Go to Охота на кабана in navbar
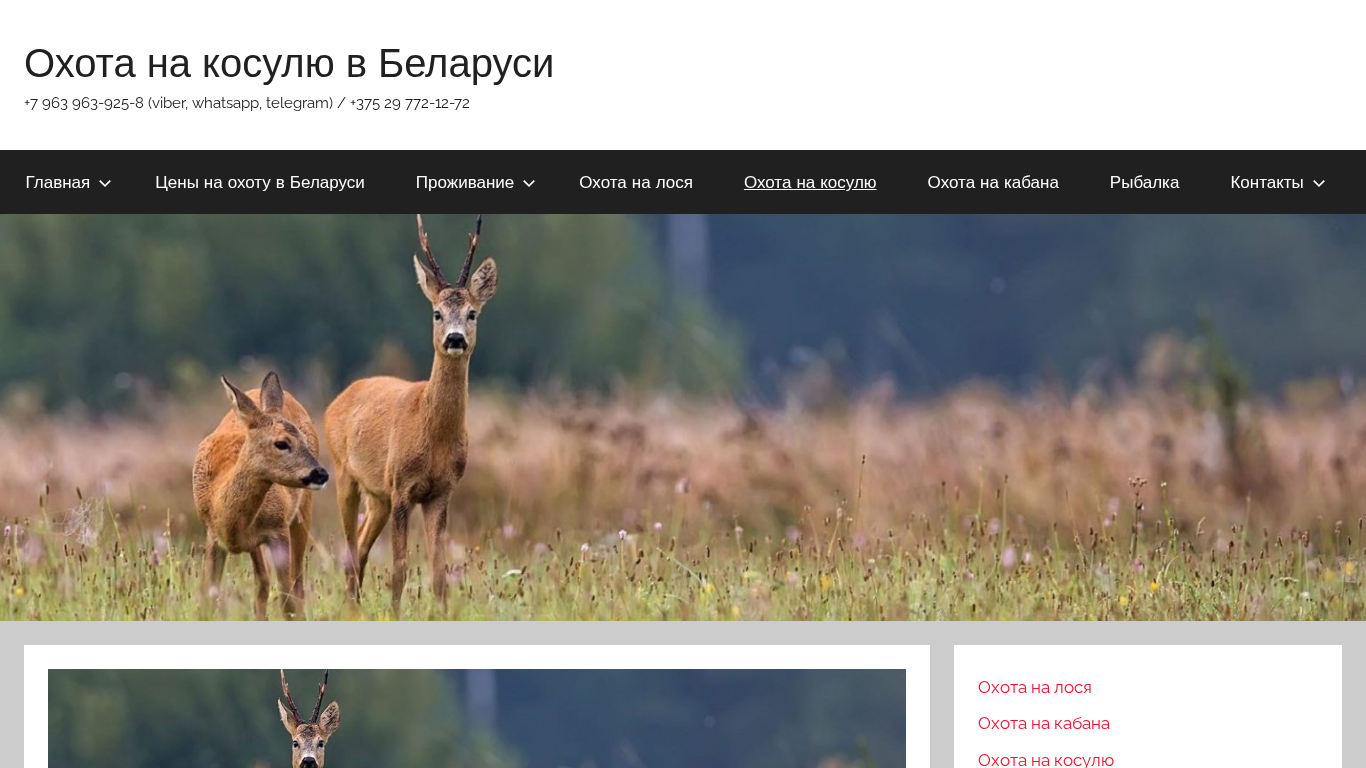1366x768 pixels. (993, 182)
